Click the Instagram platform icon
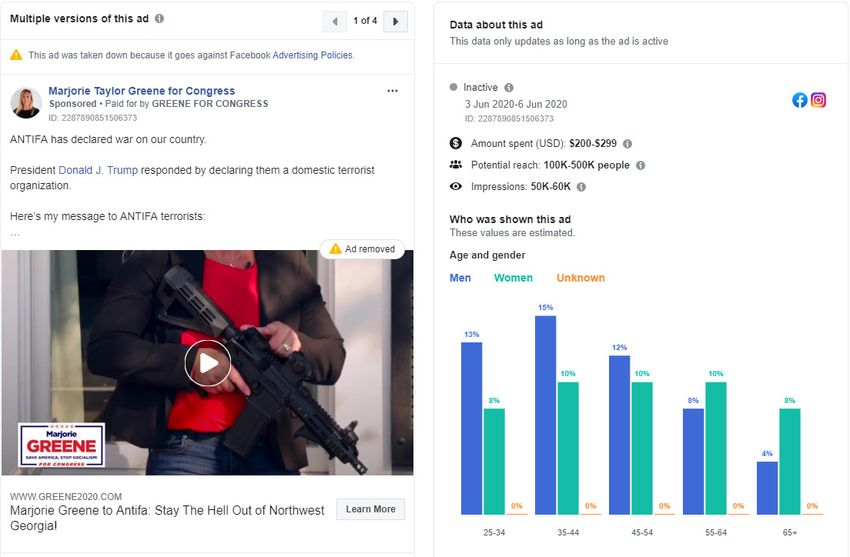Viewport: 850px width, 557px height. point(818,100)
